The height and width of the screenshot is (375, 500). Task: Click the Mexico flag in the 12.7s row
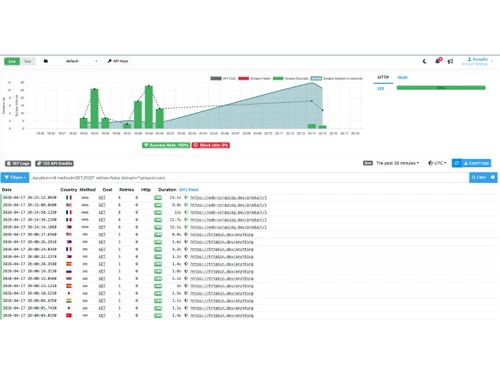click(x=69, y=220)
